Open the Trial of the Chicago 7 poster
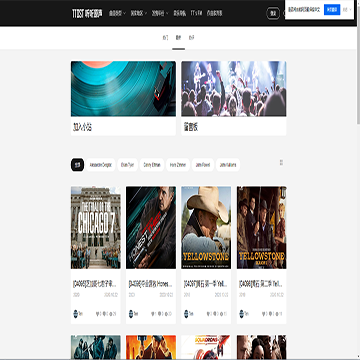 96,227
